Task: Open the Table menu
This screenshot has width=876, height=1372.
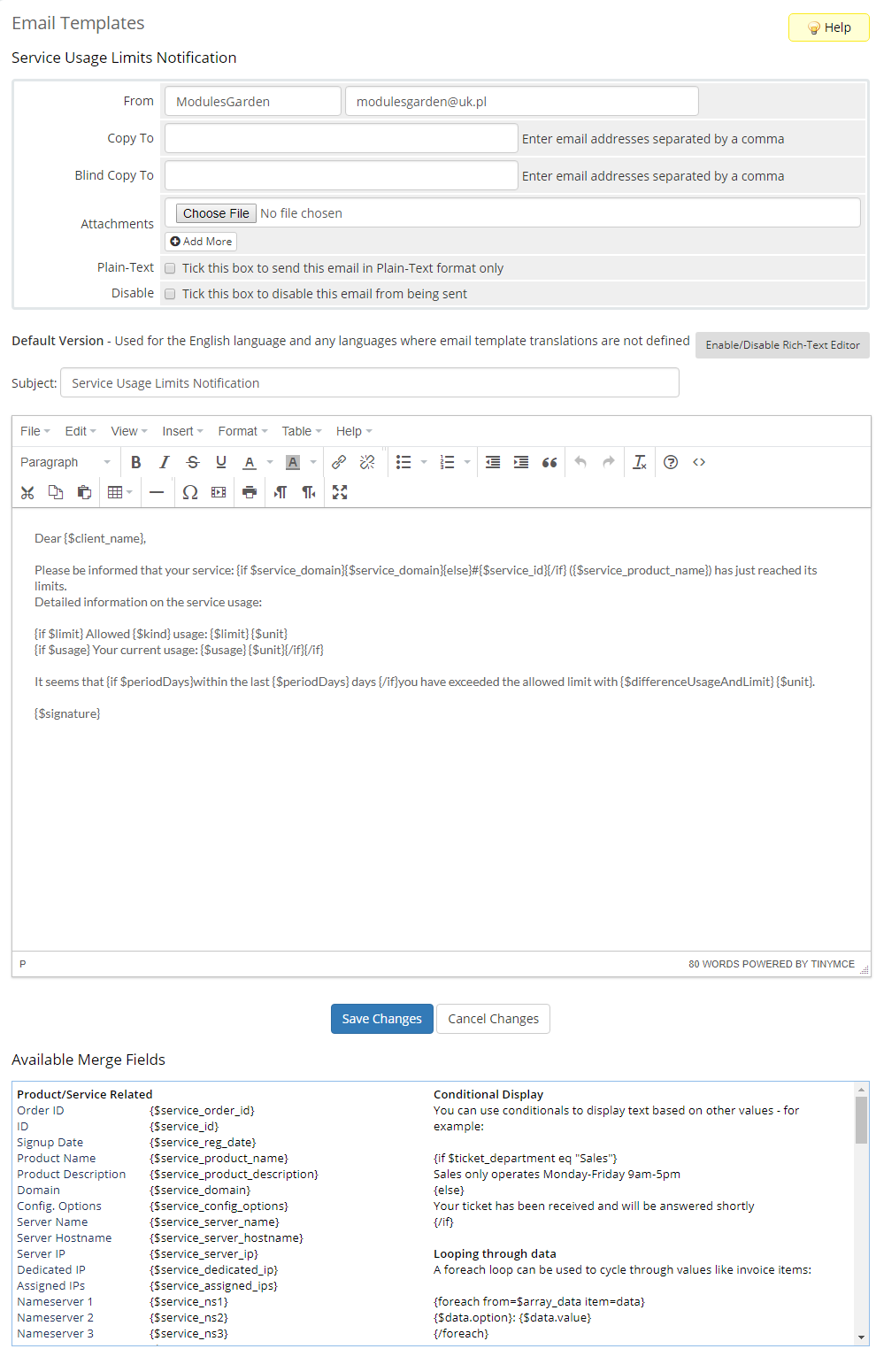Action: (x=302, y=431)
